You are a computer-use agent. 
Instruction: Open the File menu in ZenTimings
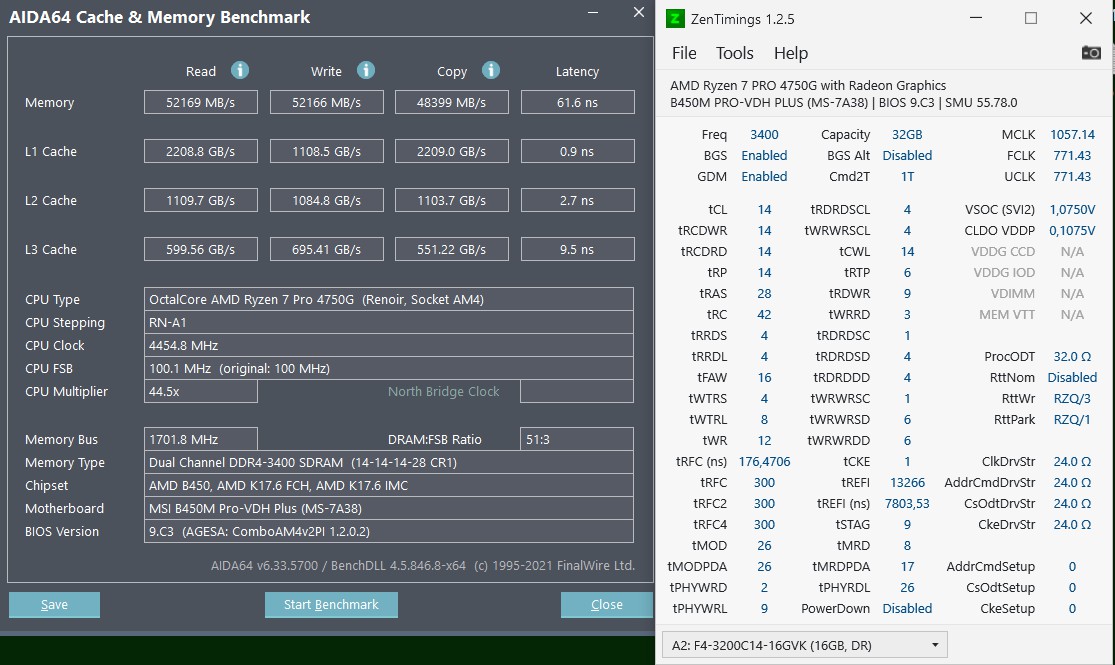[684, 53]
